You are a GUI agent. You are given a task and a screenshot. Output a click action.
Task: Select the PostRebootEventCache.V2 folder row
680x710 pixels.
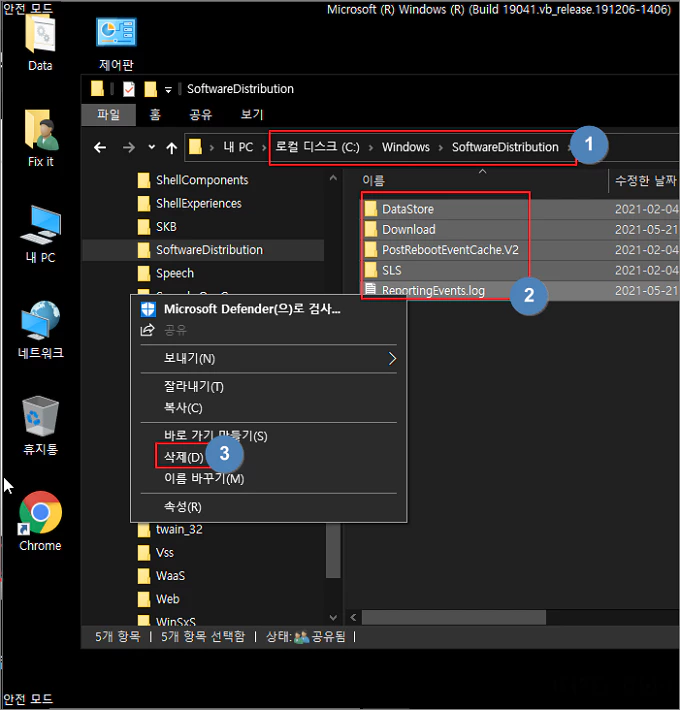pos(520,250)
